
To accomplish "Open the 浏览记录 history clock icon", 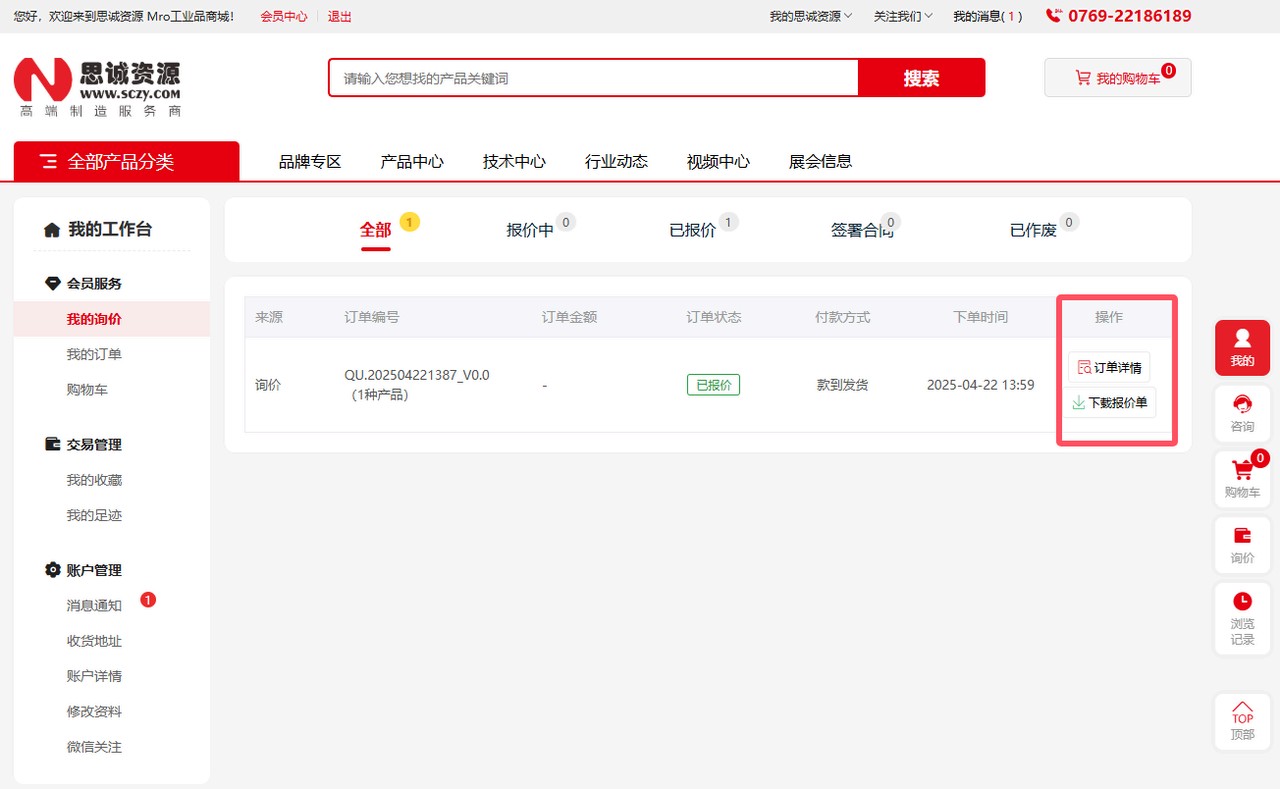I will pos(1242,618).
